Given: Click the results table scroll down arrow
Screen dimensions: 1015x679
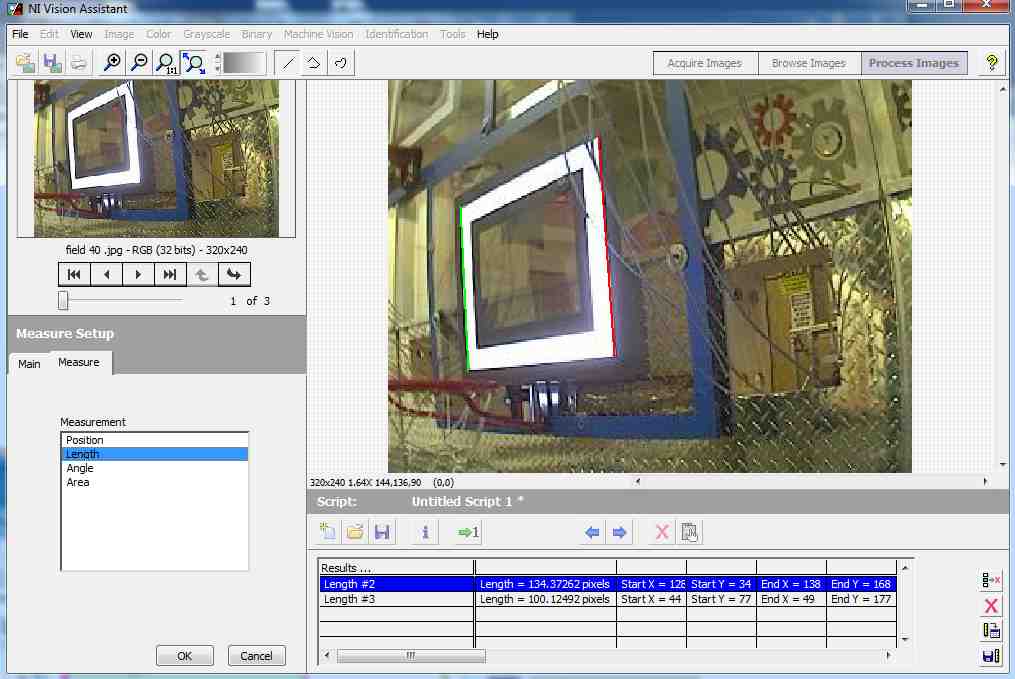Looking at the screenshot, I should tap(905, 640).
